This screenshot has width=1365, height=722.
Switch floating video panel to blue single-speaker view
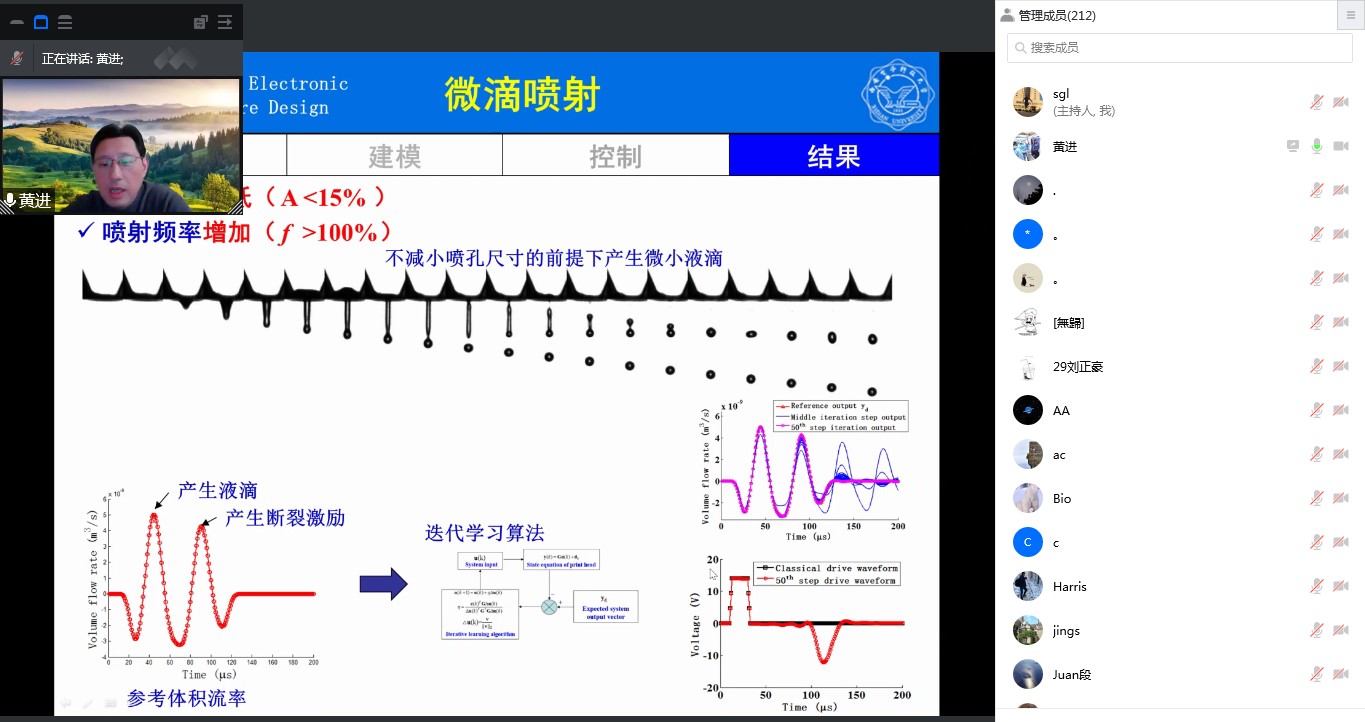(x=41, y=22)
